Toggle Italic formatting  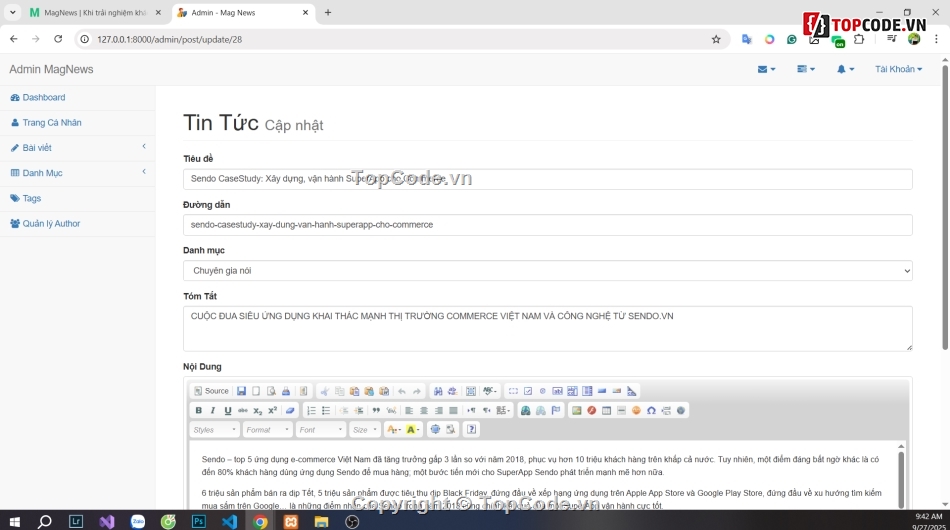[213, 411]
